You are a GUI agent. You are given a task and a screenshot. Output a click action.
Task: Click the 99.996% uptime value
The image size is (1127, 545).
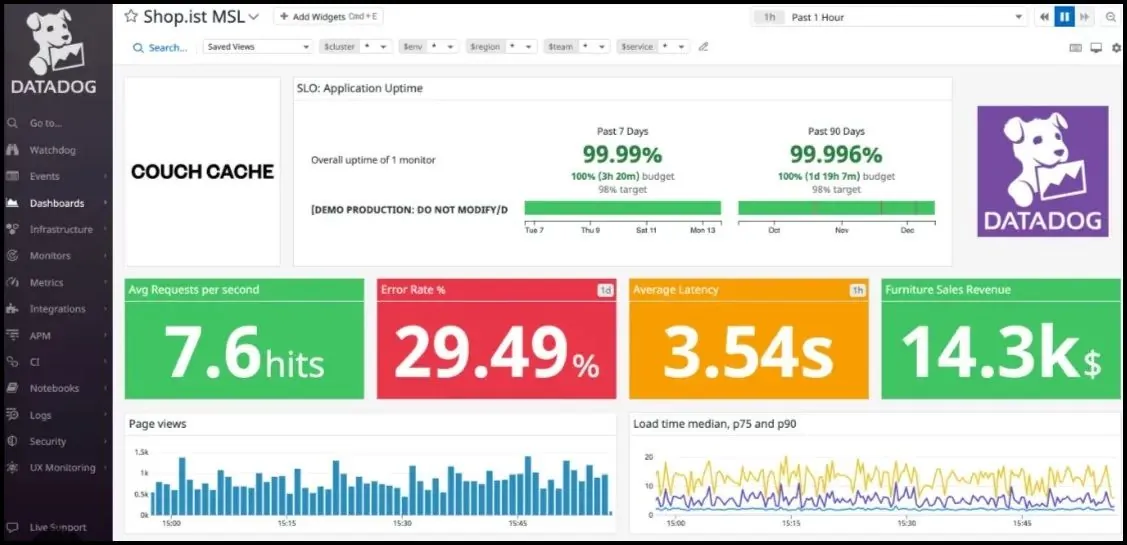pos(836,155)
